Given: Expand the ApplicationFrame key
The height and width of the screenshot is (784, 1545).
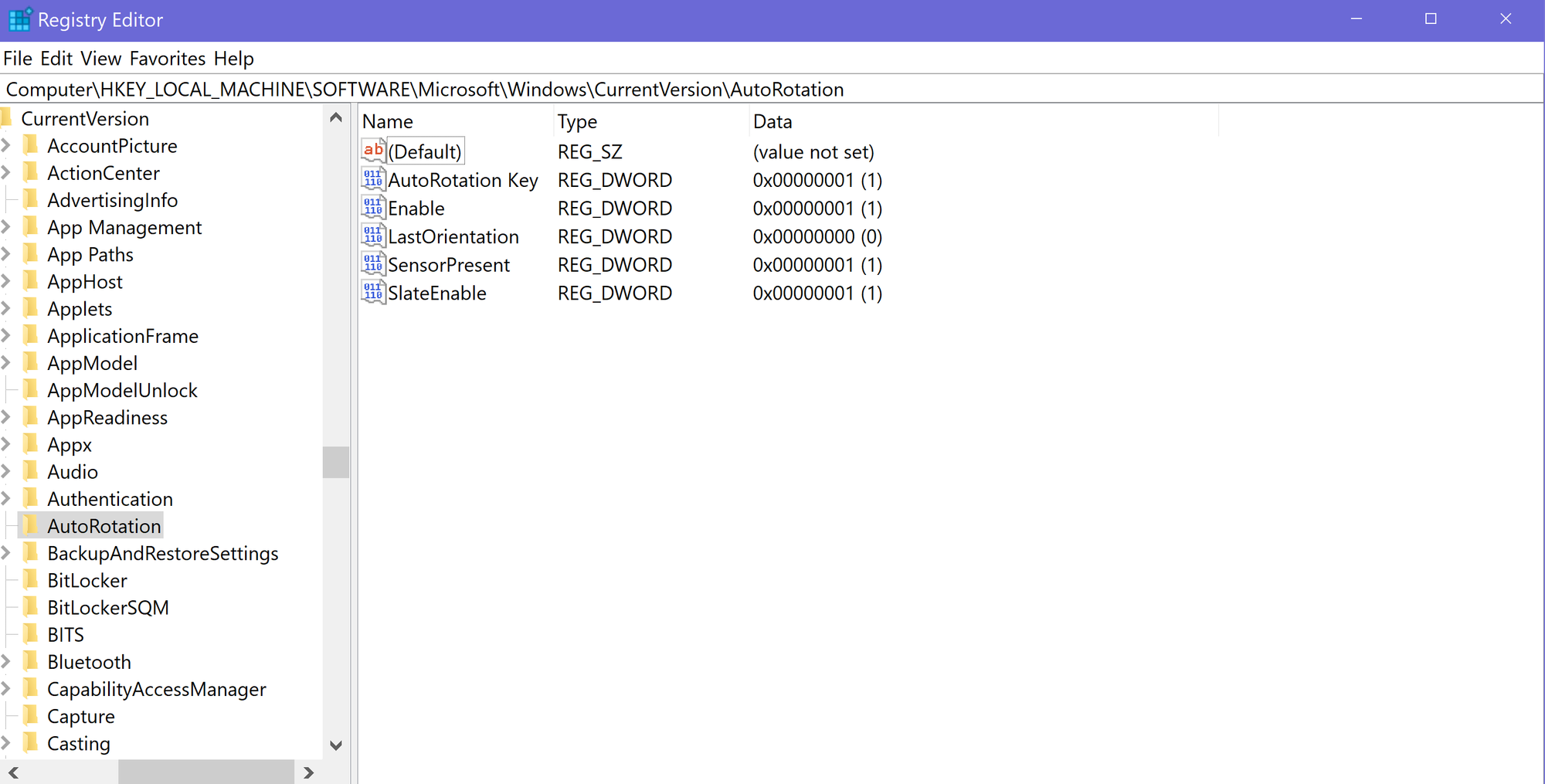Looking at the screenshot, I should (6, 335).
